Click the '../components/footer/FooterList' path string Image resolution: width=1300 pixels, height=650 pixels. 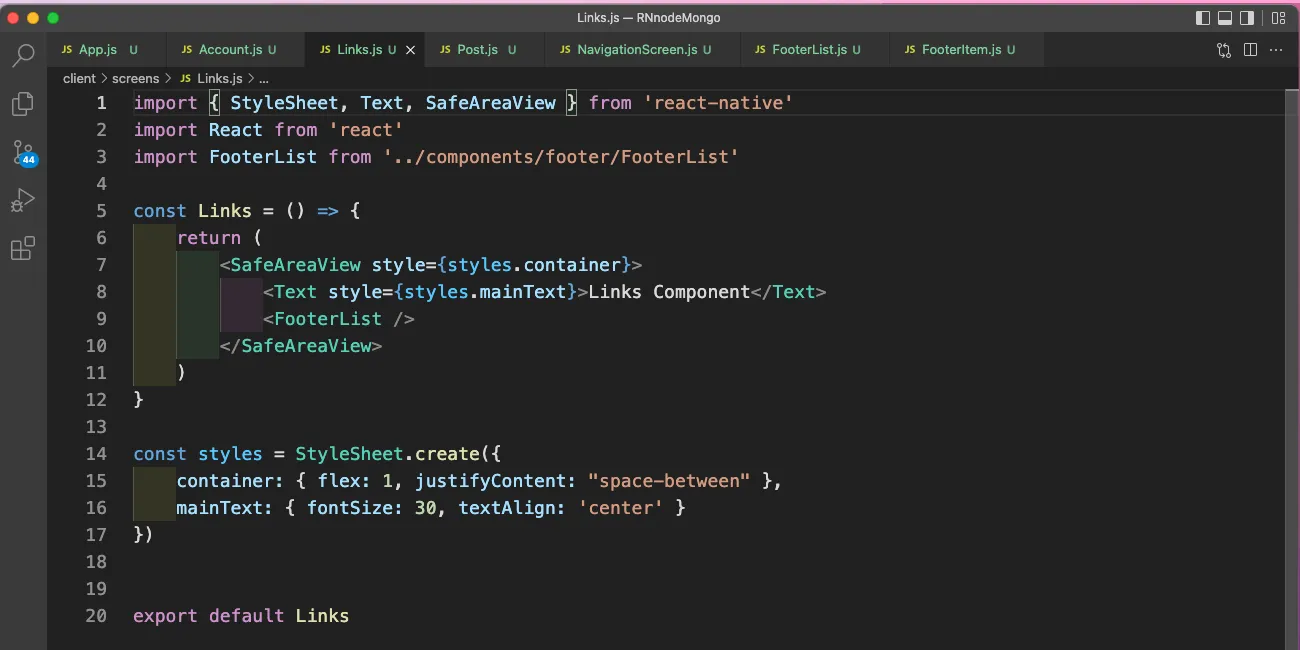coord(561,157)
